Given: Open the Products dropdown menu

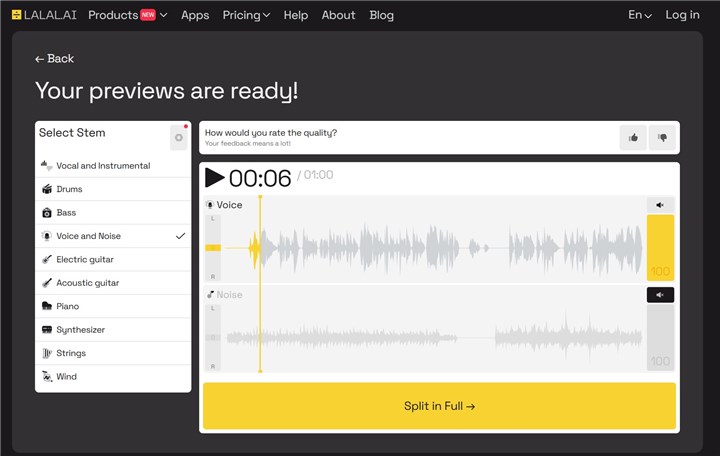Looking at the screenshot, I should (128, 15).
